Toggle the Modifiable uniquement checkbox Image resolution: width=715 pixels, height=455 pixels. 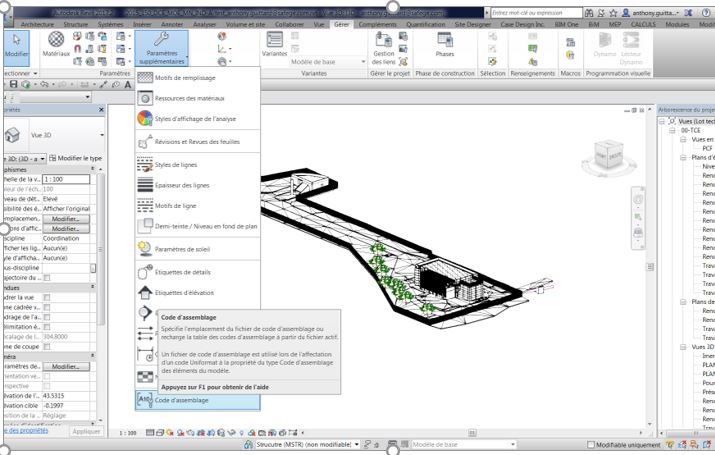(593, 444)
